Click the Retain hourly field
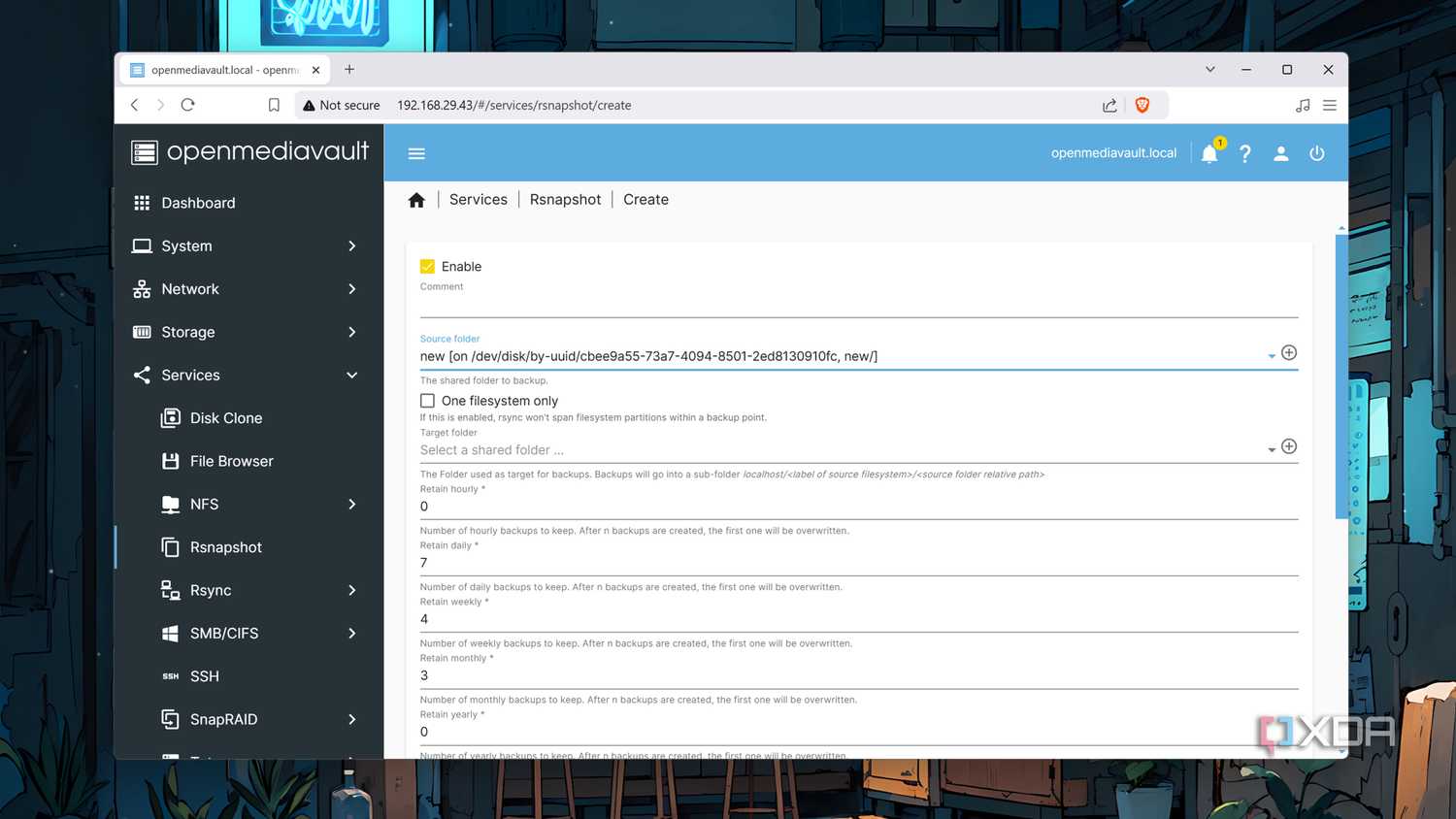1456x819 pixels. click(859, 507)
